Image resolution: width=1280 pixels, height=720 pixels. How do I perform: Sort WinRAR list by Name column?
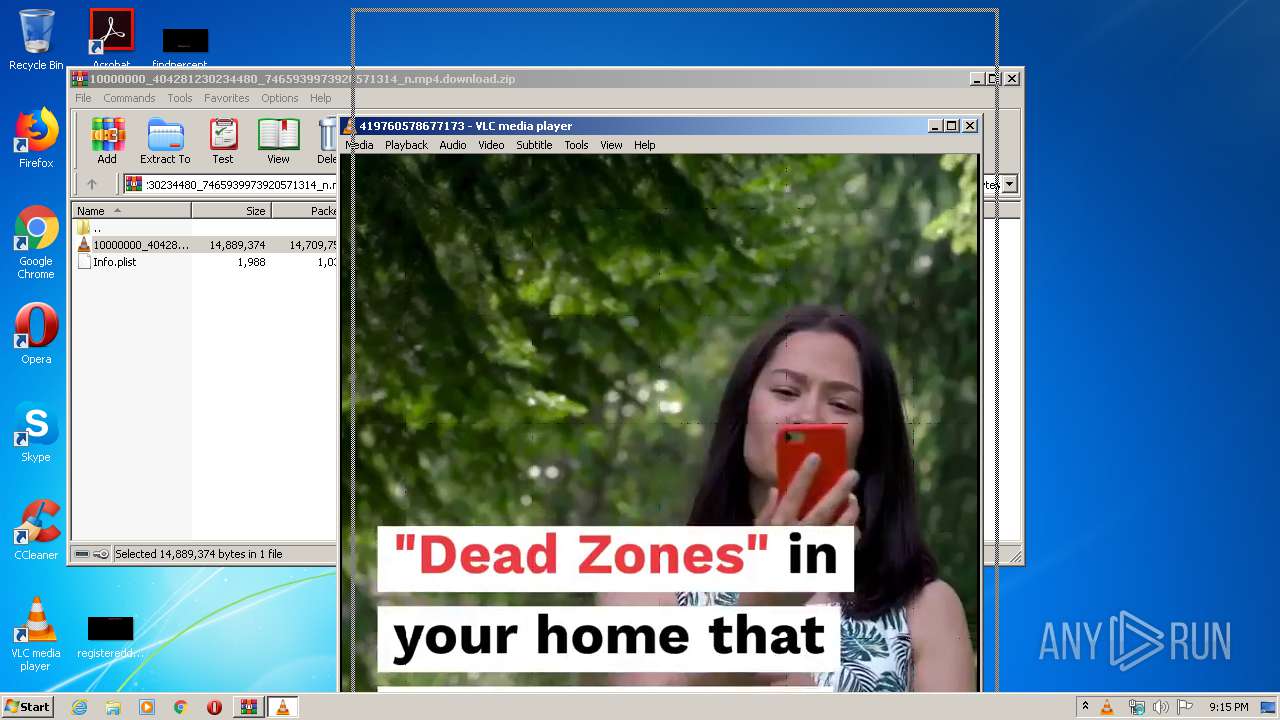point(131,211)
